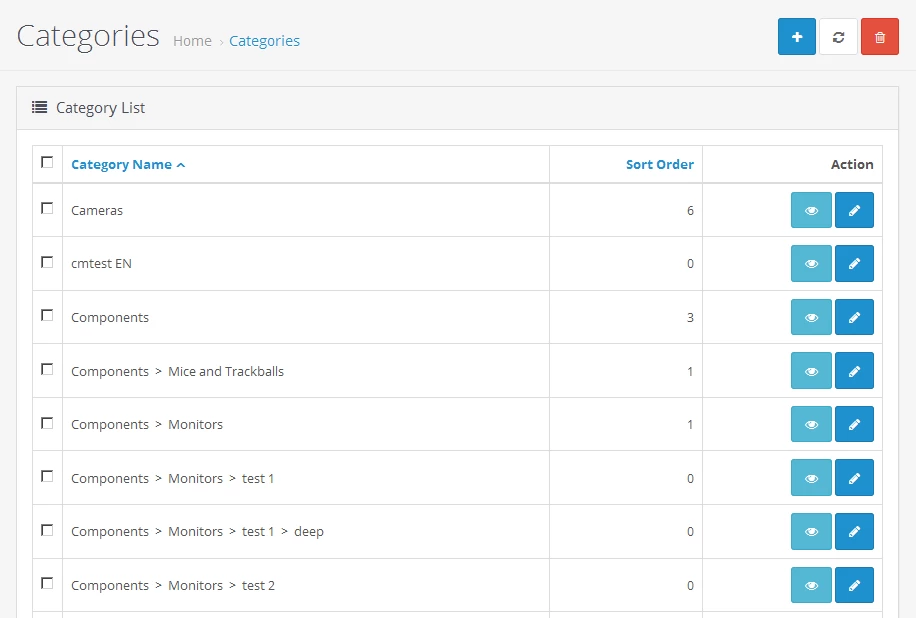
Task: Go to Home breadcrumb link
Action: [192, 41]
